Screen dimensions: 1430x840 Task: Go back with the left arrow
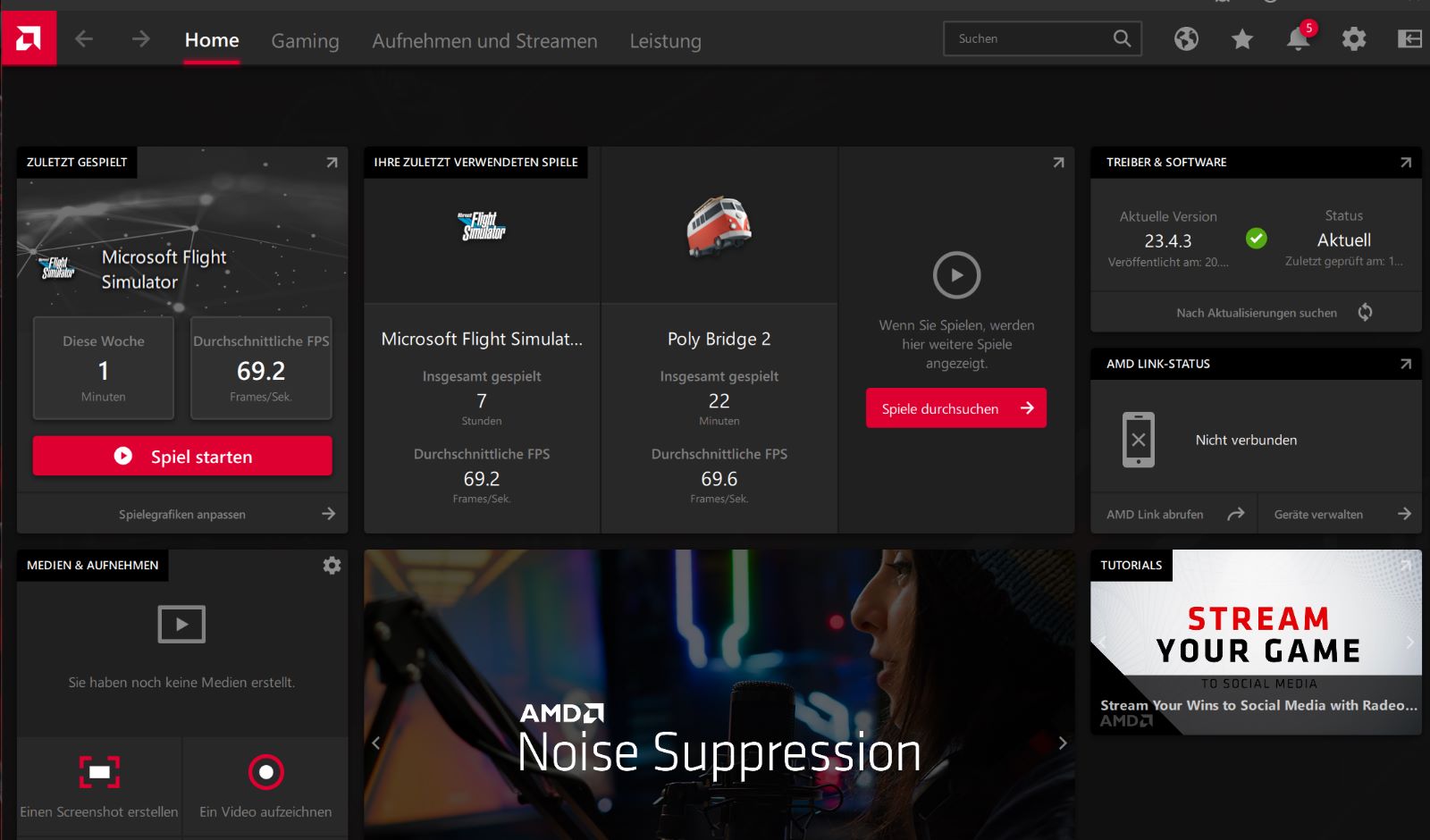[84, 38]
